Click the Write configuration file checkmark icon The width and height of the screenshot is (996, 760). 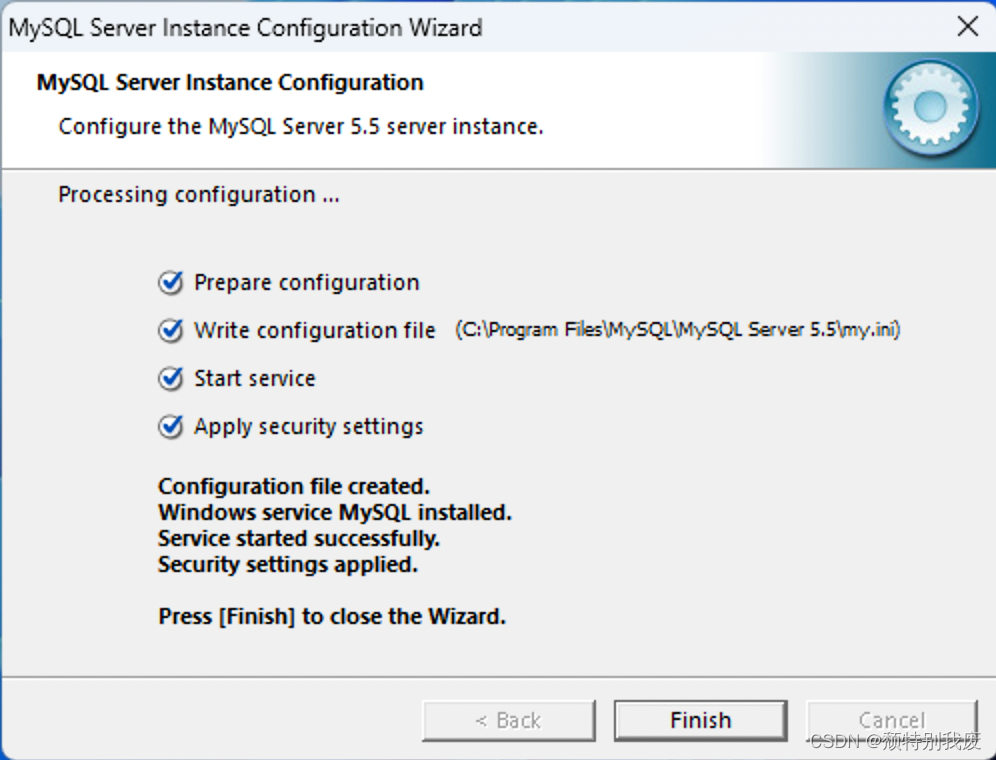pos(170,331)
